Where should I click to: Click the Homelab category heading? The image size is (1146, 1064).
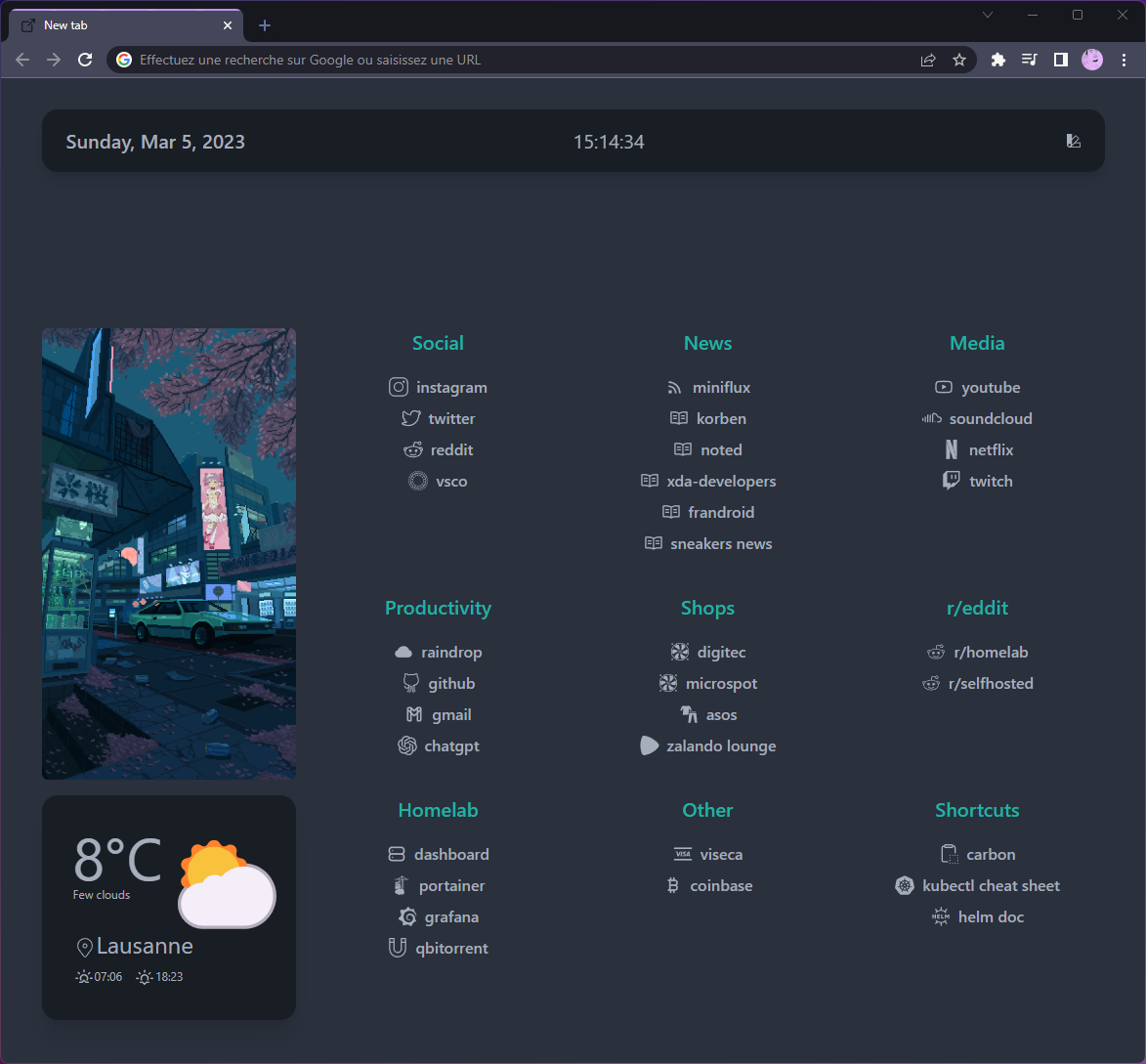438,810
